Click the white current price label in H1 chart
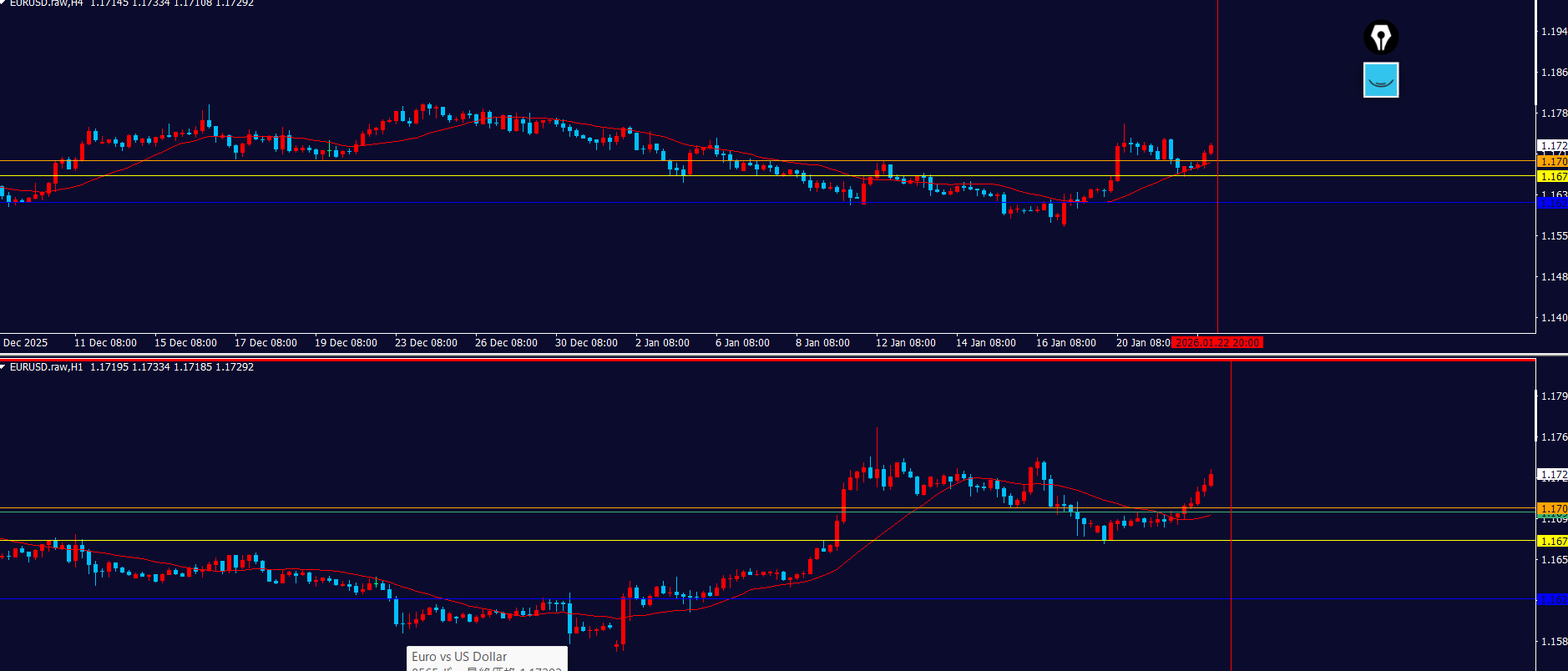Screen dimensions: 1568x671 click(x=1552, y=474)
